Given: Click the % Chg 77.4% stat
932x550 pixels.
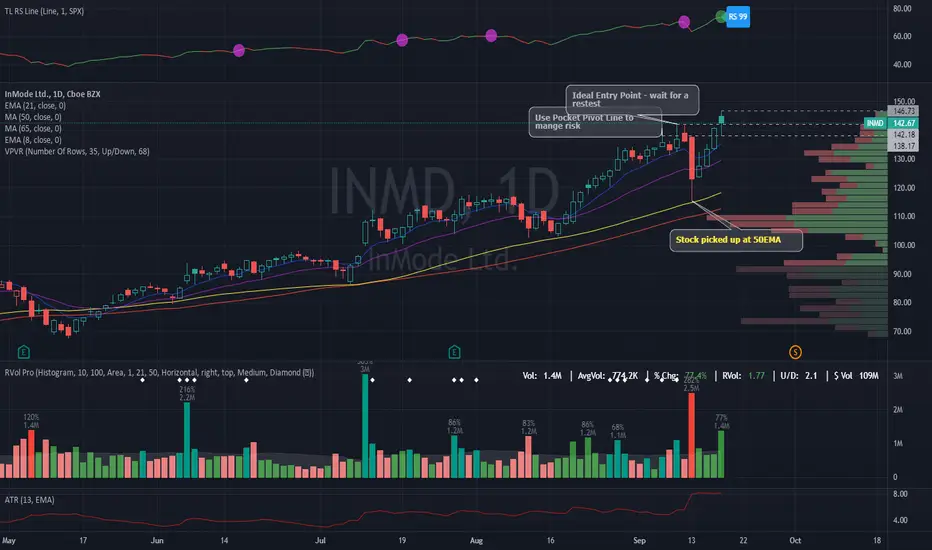Looking at the screenshot, I should point(680,376).
